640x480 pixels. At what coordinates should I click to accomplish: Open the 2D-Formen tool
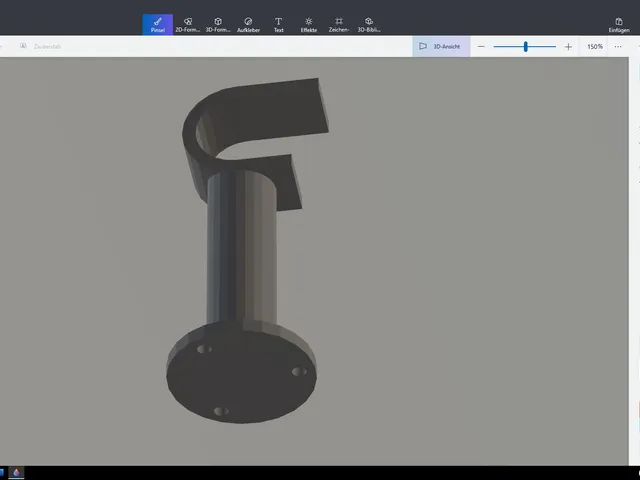[x=188, y=24]
